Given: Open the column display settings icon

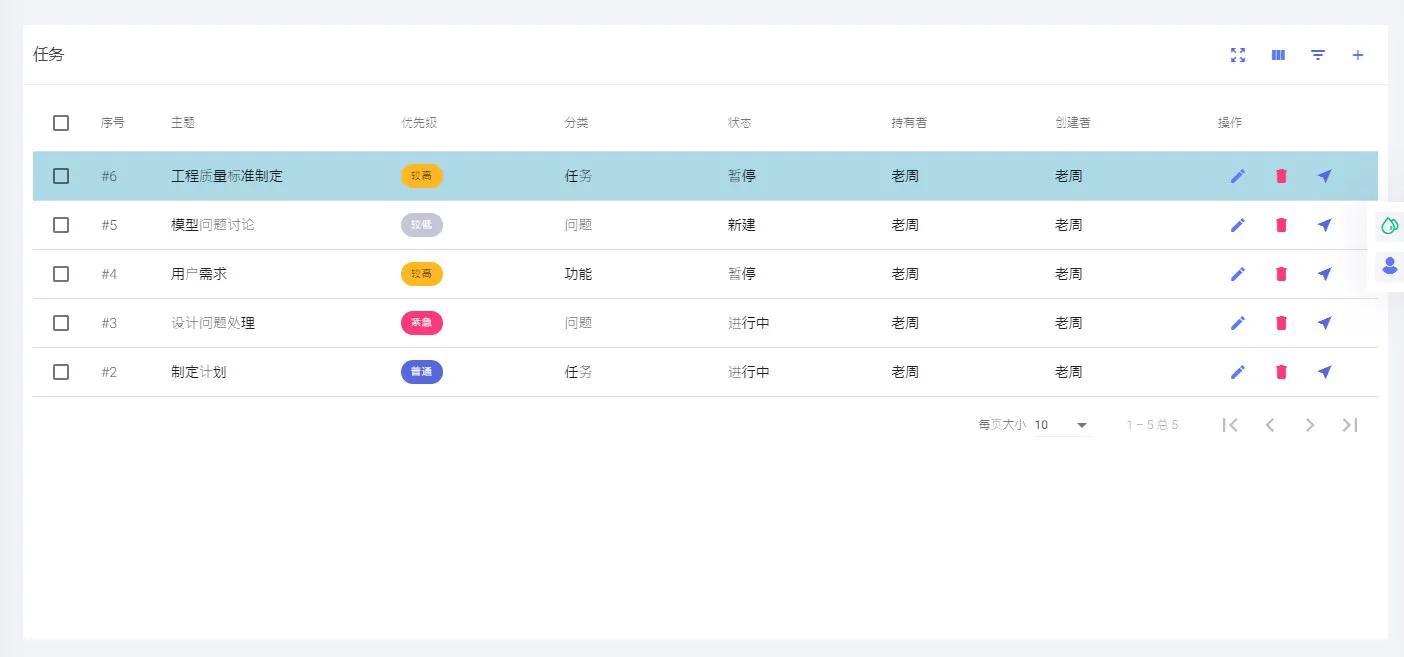Looking at the screenshot, I should point(1278,55).
